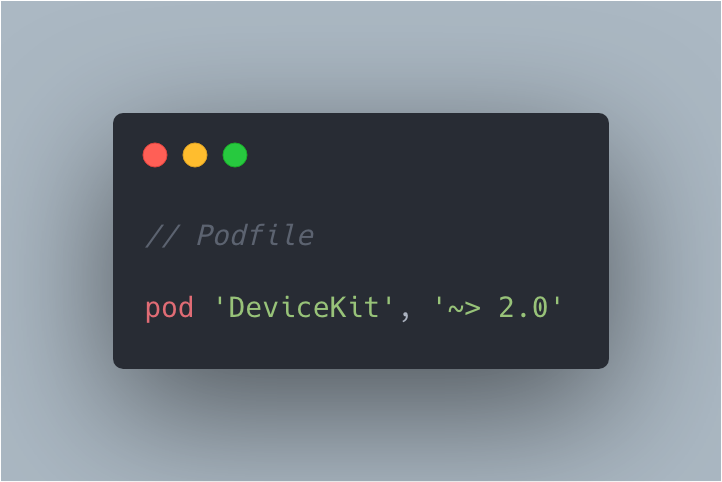
Task: Click the opening quote before ~>
Action: tap(438, 302)
